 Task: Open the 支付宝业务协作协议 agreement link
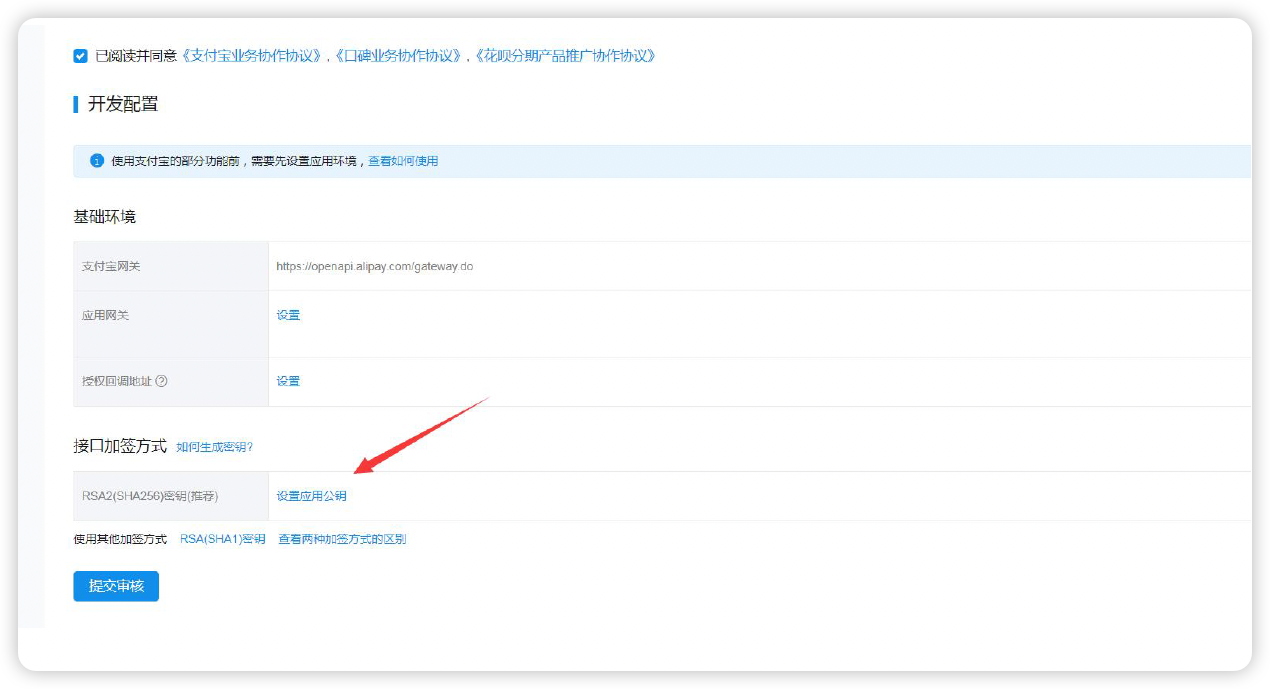253,56
